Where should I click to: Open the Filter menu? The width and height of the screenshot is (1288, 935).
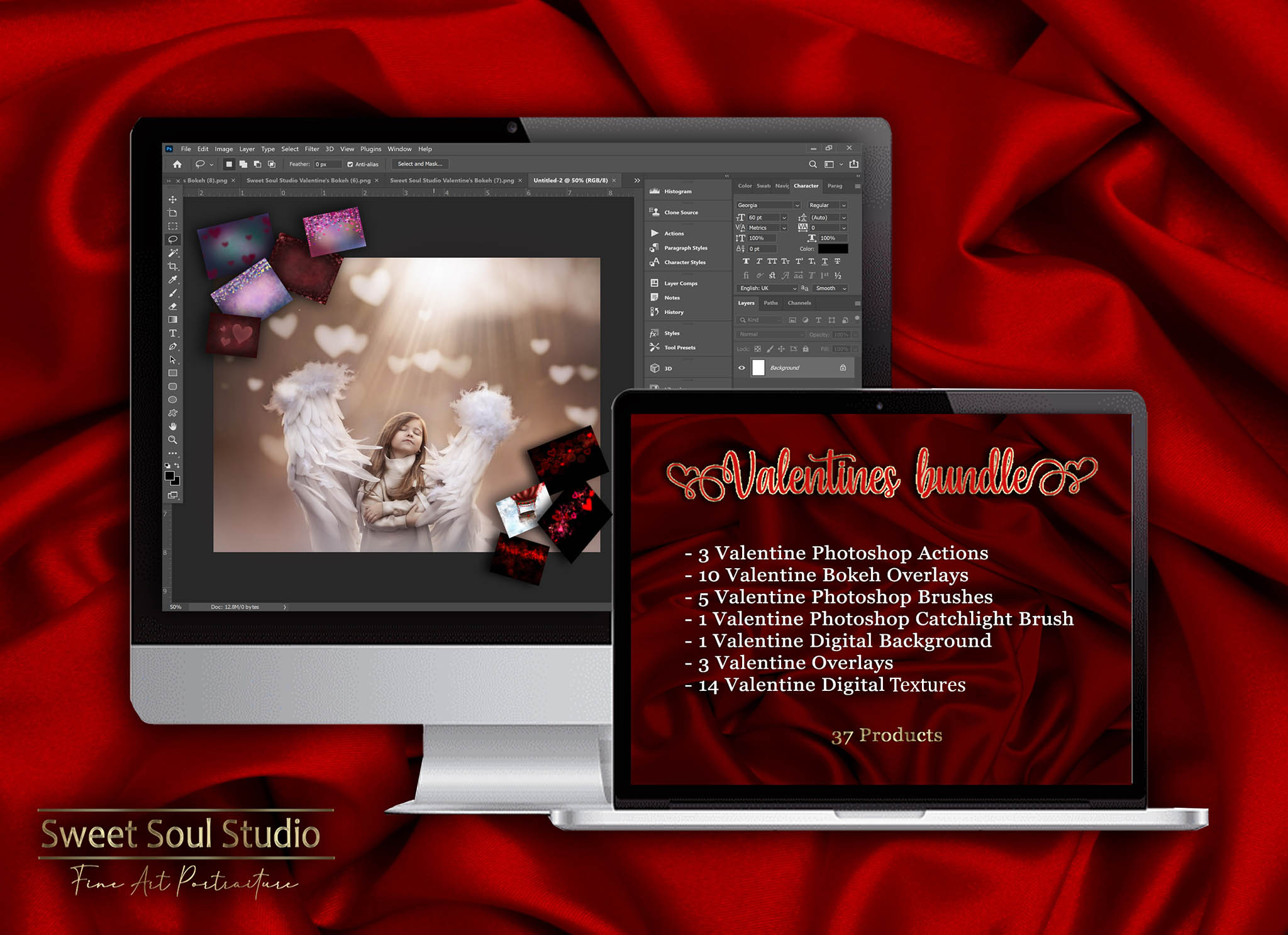(312, 148)
